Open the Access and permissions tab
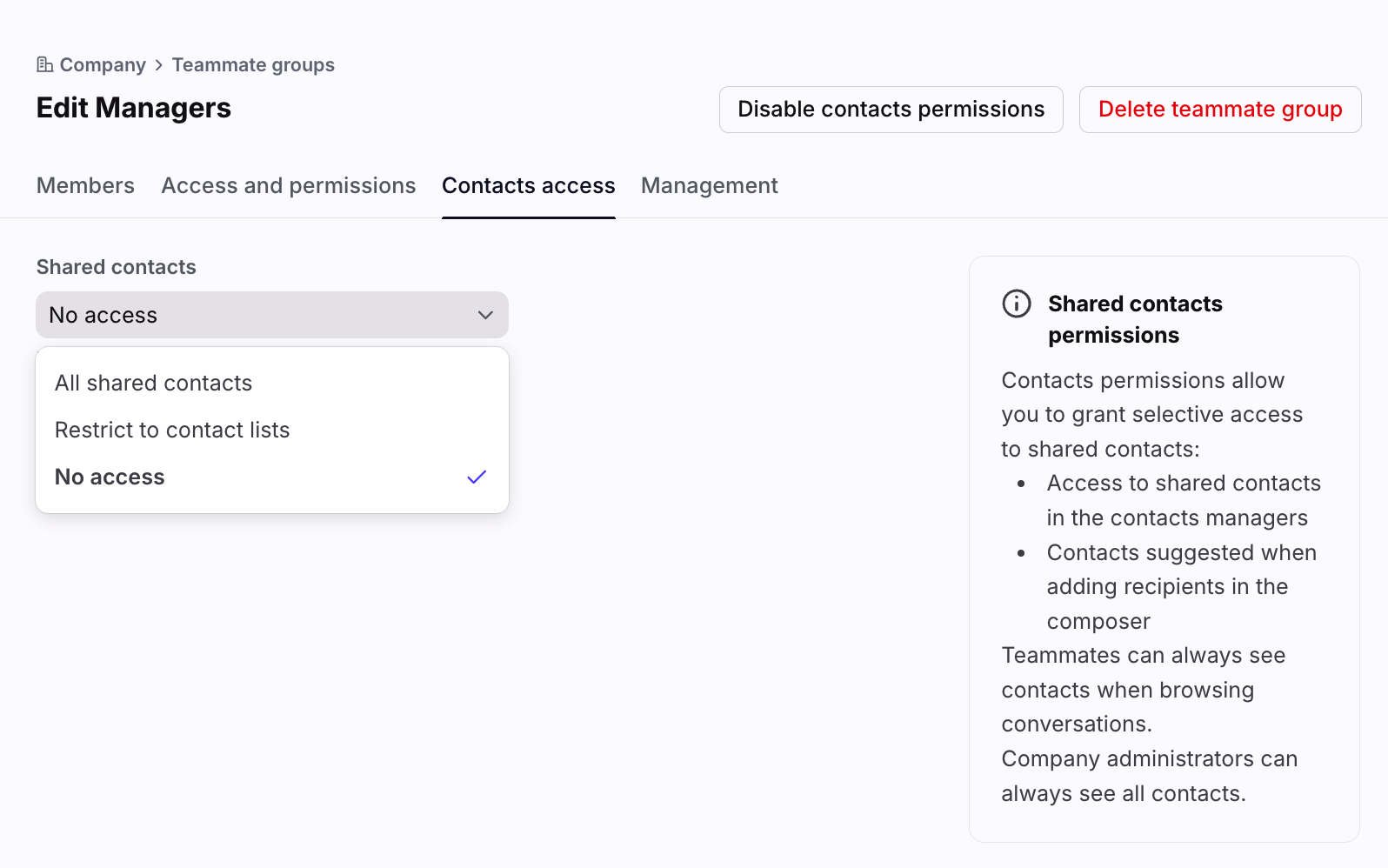The image size is (1388, 868). [289, 186]
